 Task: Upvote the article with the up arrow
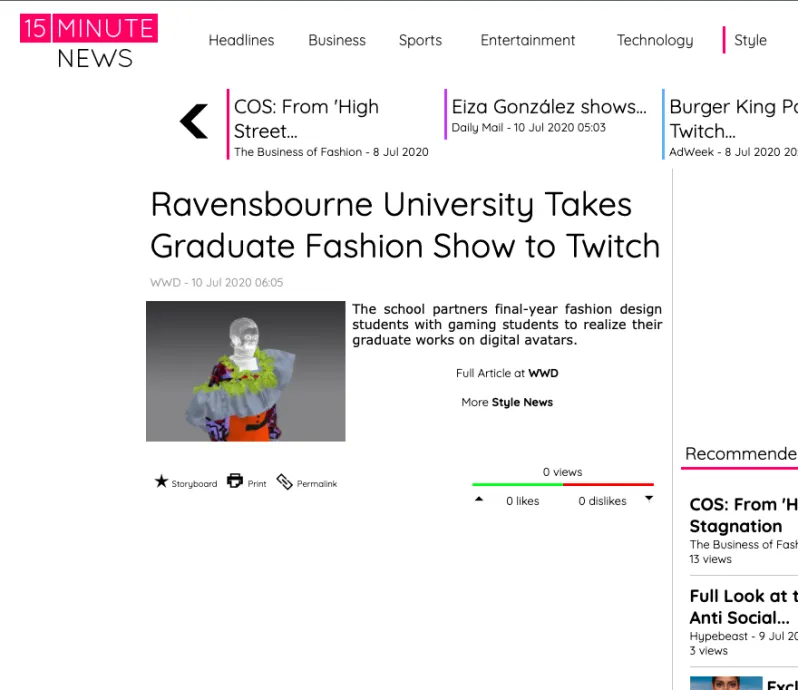click(479, 499)
